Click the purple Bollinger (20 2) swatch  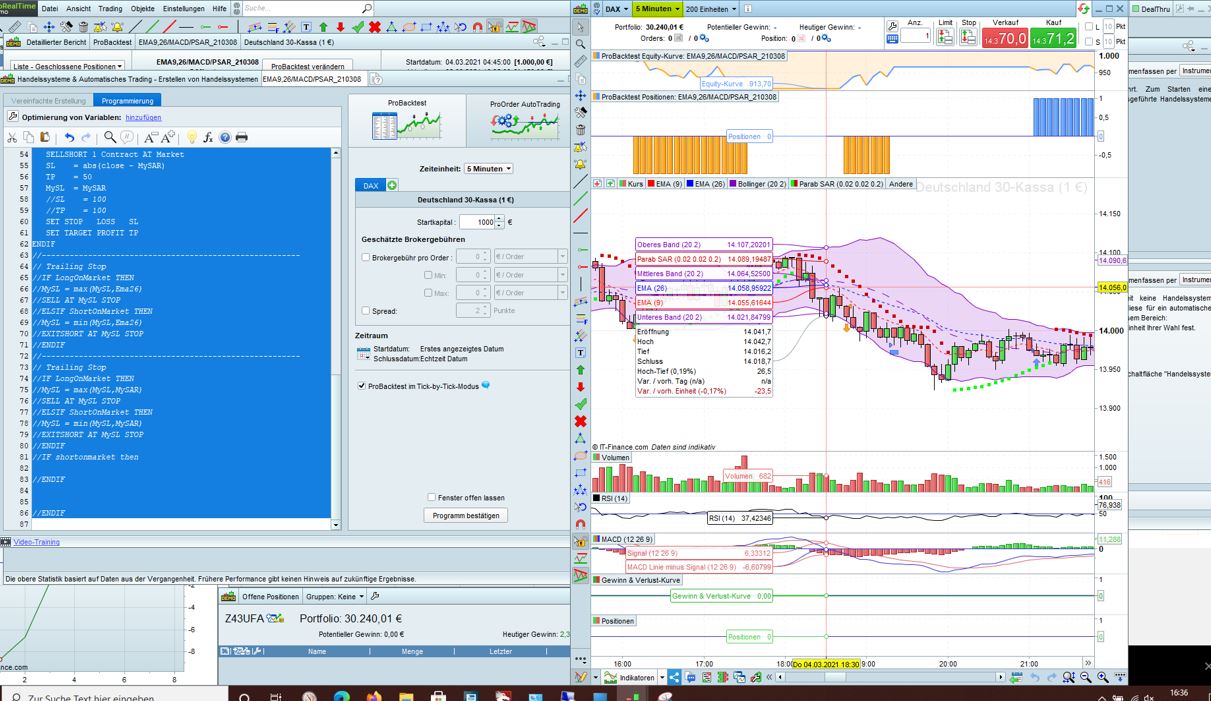734,184
